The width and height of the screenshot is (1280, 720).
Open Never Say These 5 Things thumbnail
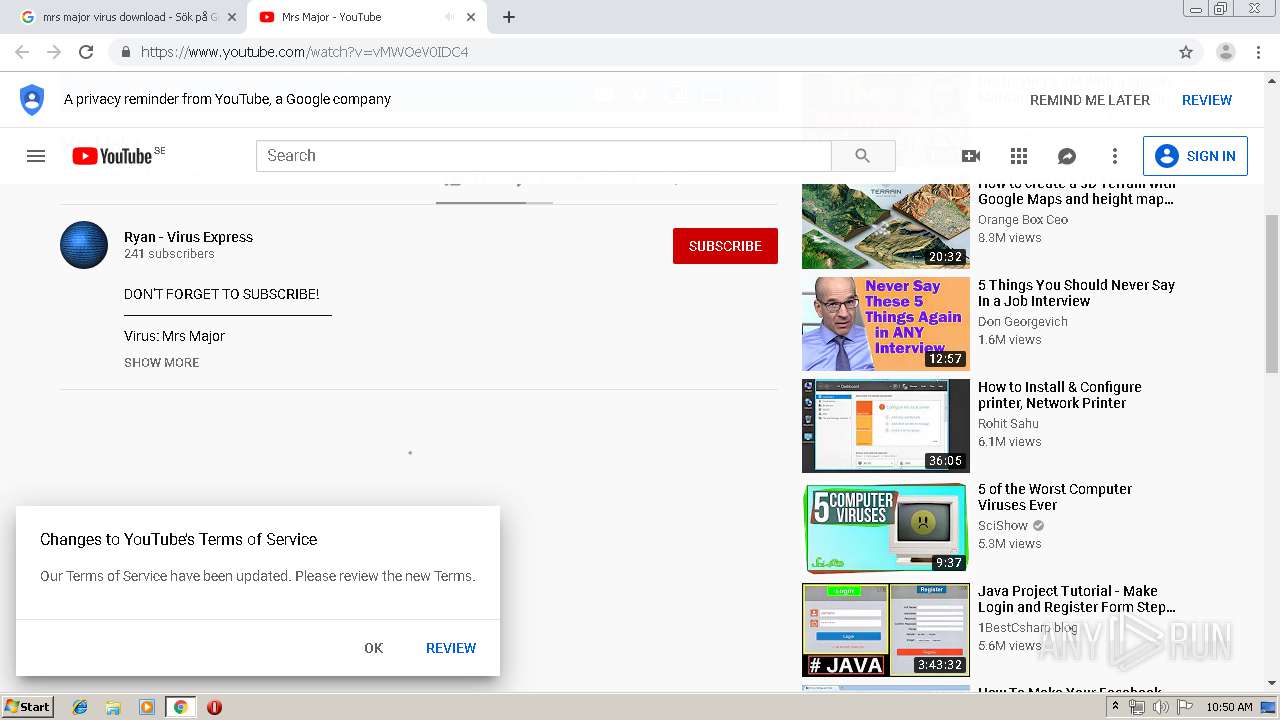tap(886, 324)
